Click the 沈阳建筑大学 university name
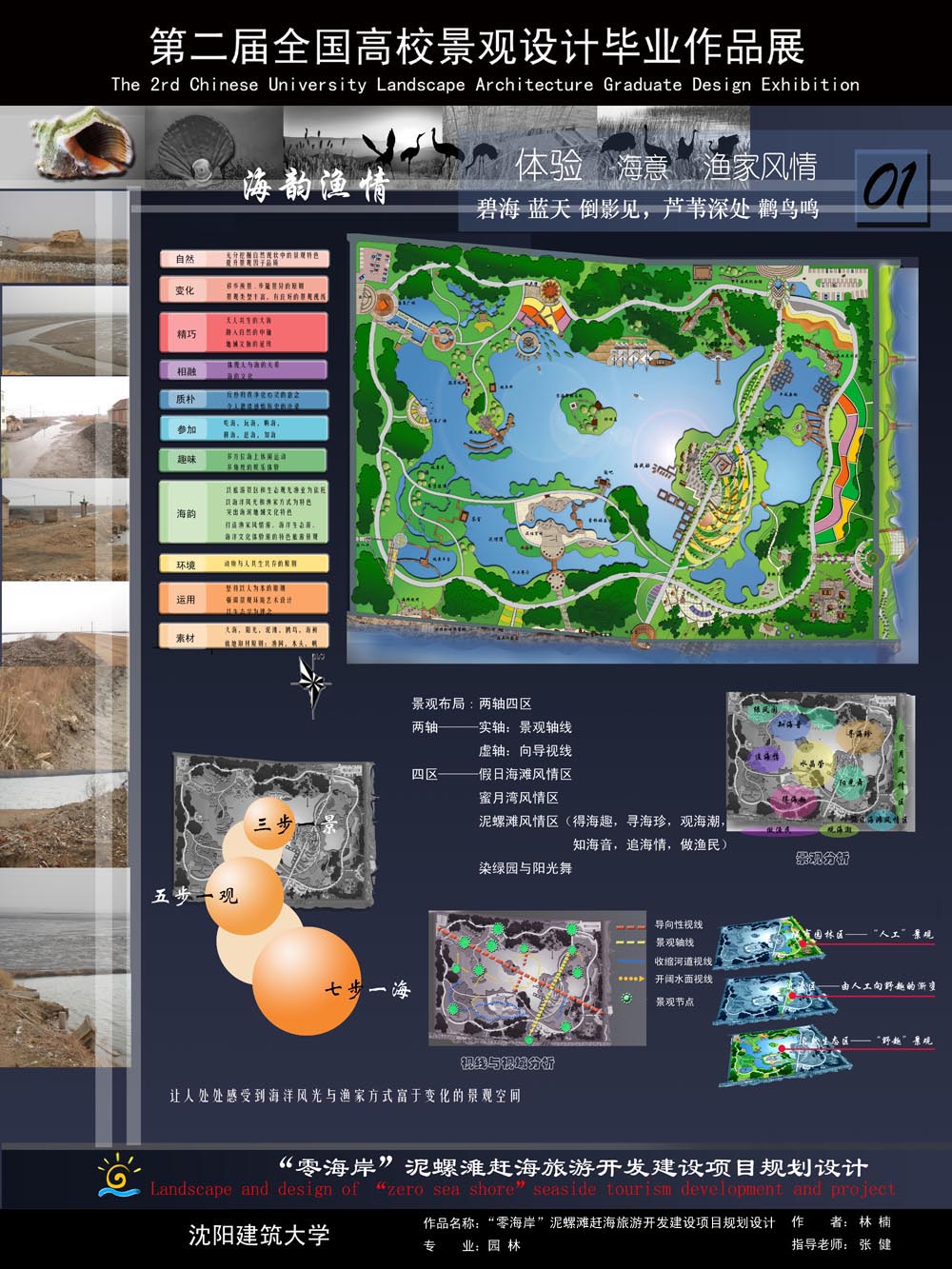The height and width of the screenshot is (1269, 952). point(259,1236)
